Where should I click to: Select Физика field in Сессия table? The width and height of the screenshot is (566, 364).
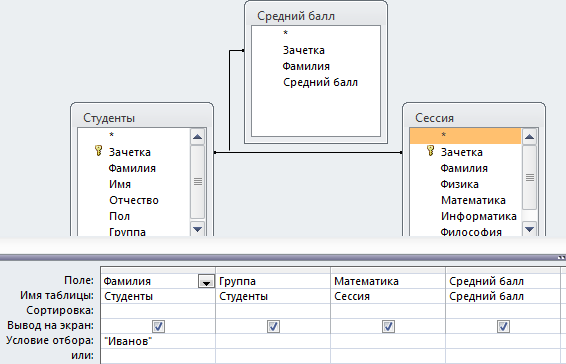coord(460,184)
